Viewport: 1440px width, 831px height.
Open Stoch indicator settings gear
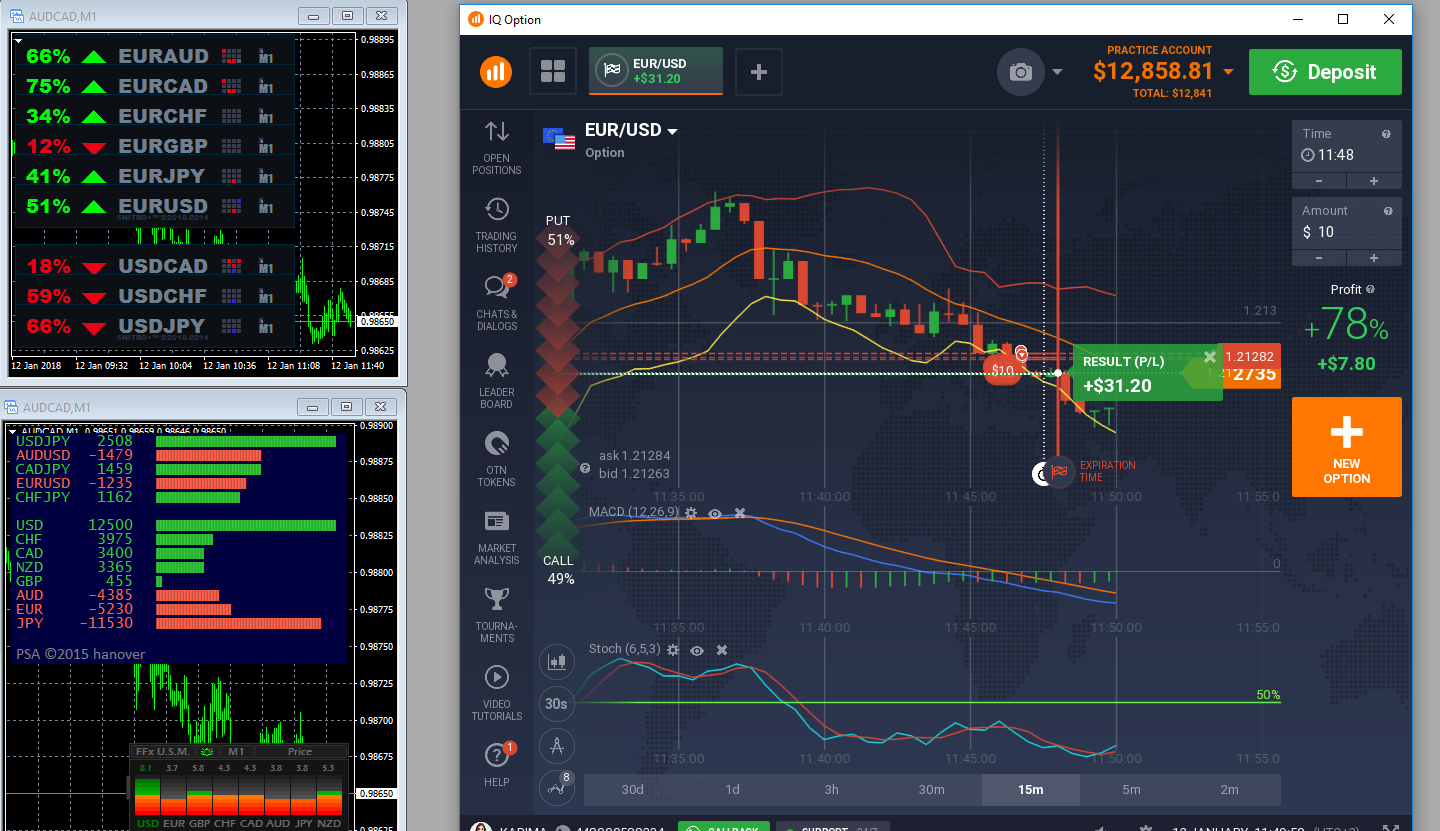(673, 650)
